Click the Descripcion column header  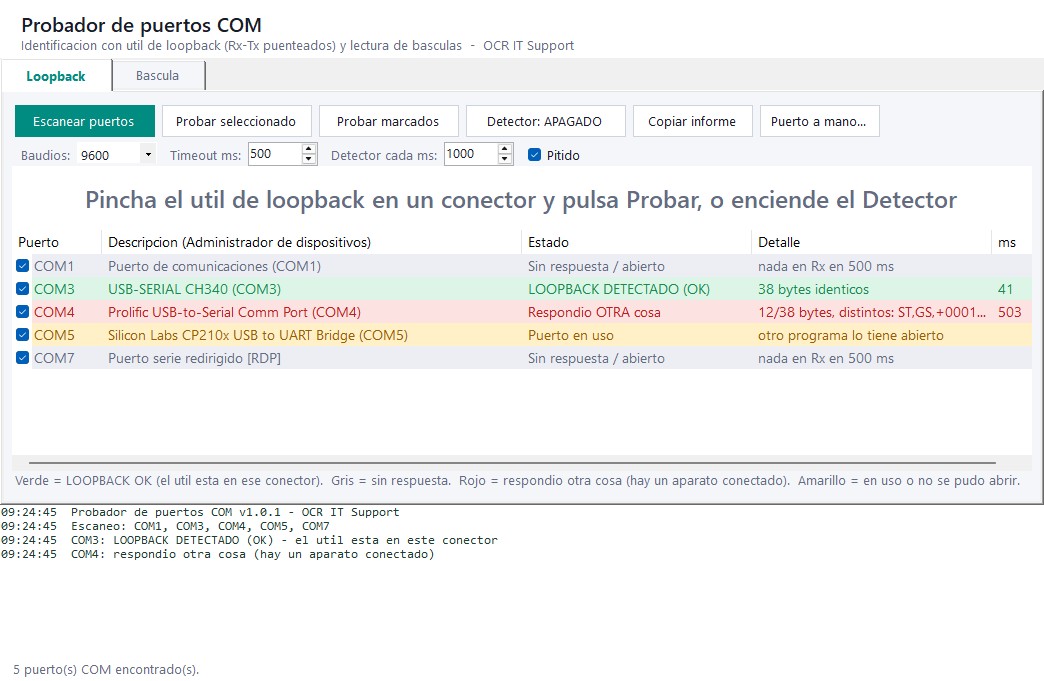coord(311,242)
